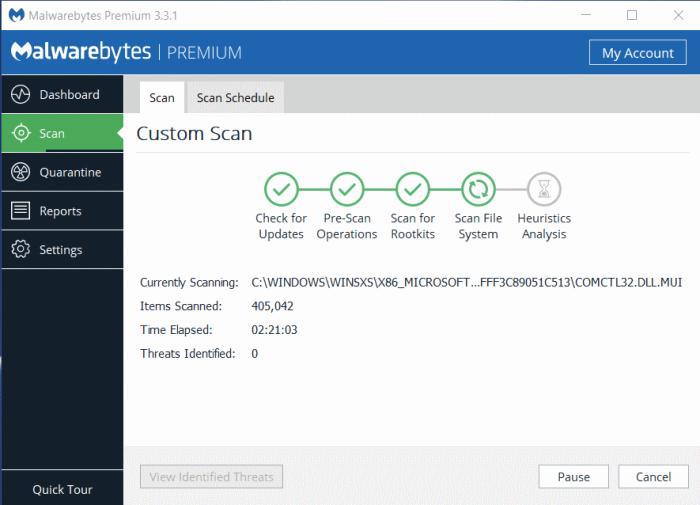Click the Scan for Rootkits checkmark circle

[412, 189]
